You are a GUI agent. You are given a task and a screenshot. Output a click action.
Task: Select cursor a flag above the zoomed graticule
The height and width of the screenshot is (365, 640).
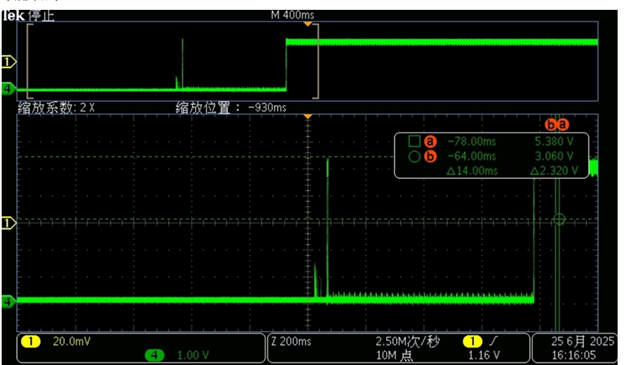pyautogui.click(x=563, y=125)
